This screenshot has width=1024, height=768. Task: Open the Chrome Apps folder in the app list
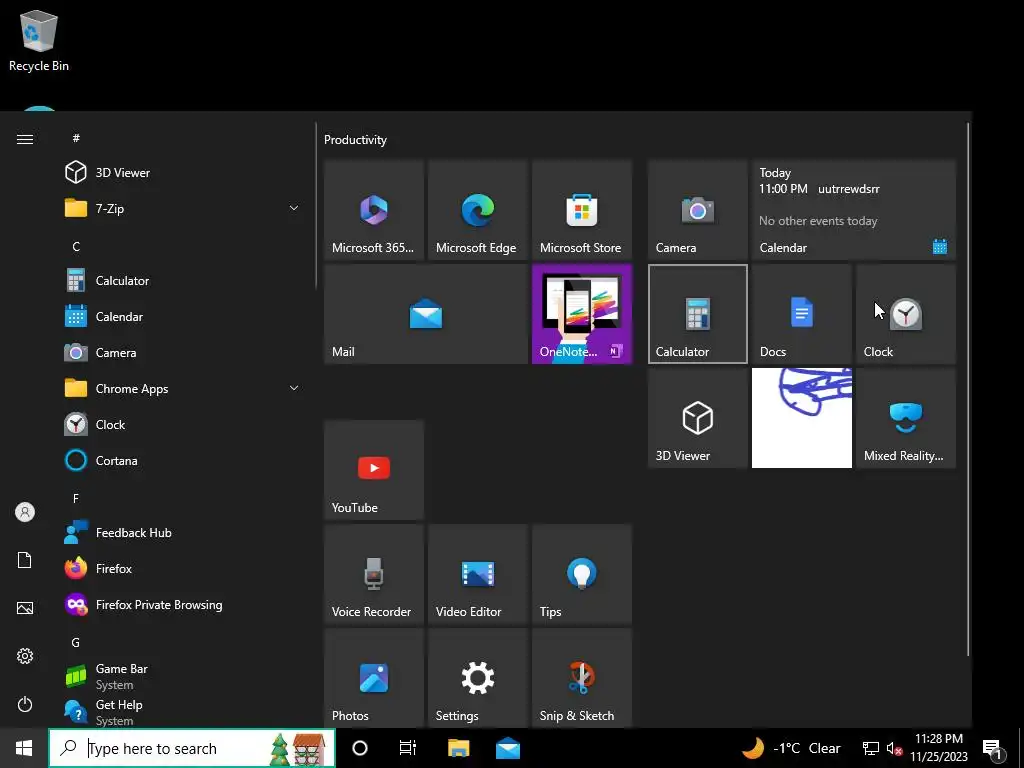pos(183,389)
